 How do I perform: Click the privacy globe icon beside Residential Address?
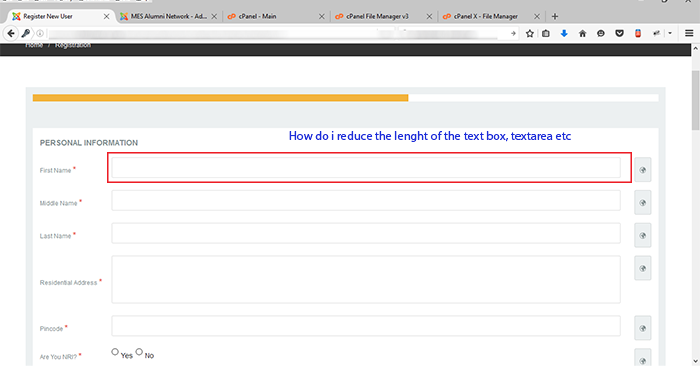[642, 268]
